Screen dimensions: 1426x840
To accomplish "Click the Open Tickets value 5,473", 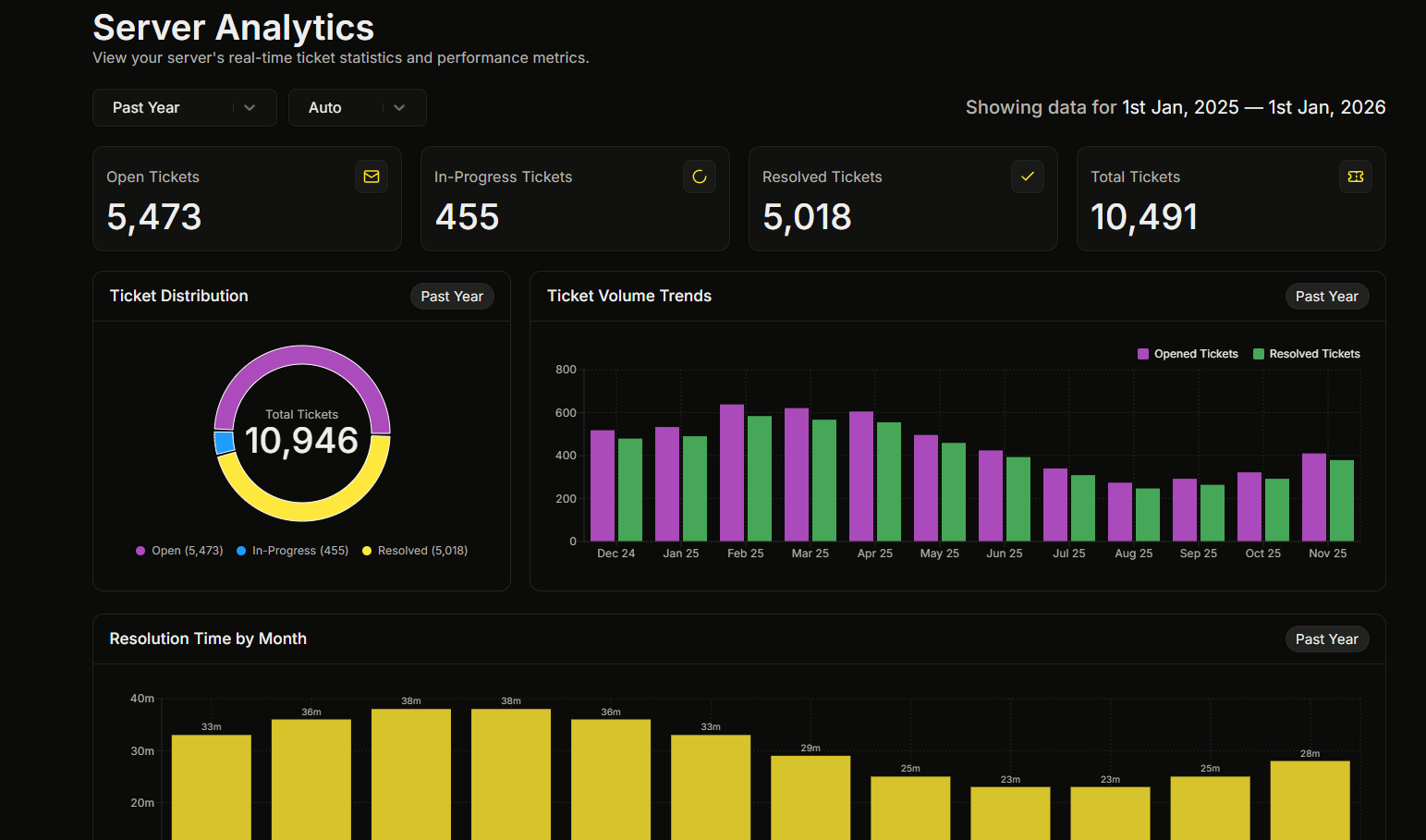I will (154, 217).
